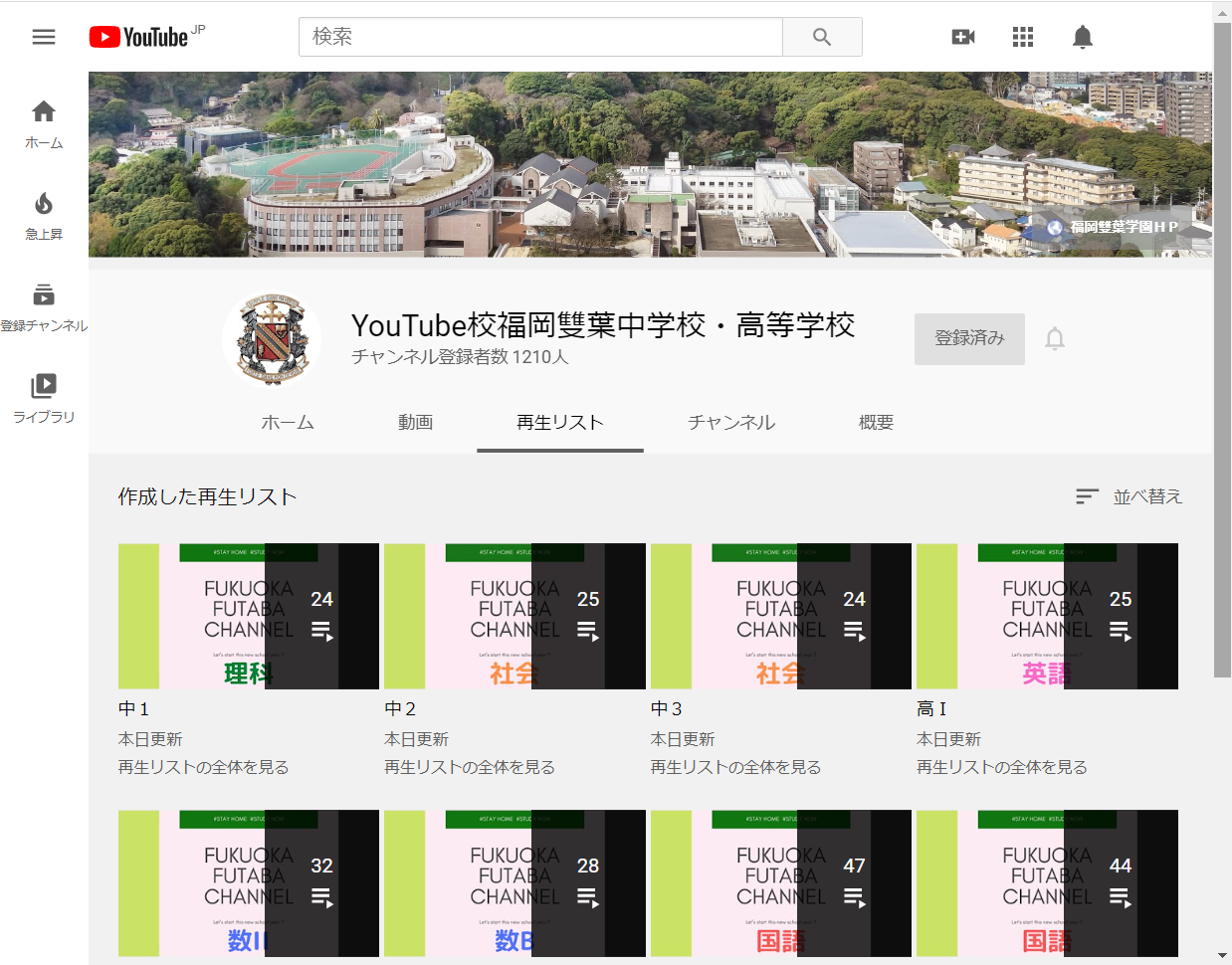Image resolution: width=1232 pixels, height=965 pixels.
Task: View full playlist for 中1
Action: tap(204, 767)
